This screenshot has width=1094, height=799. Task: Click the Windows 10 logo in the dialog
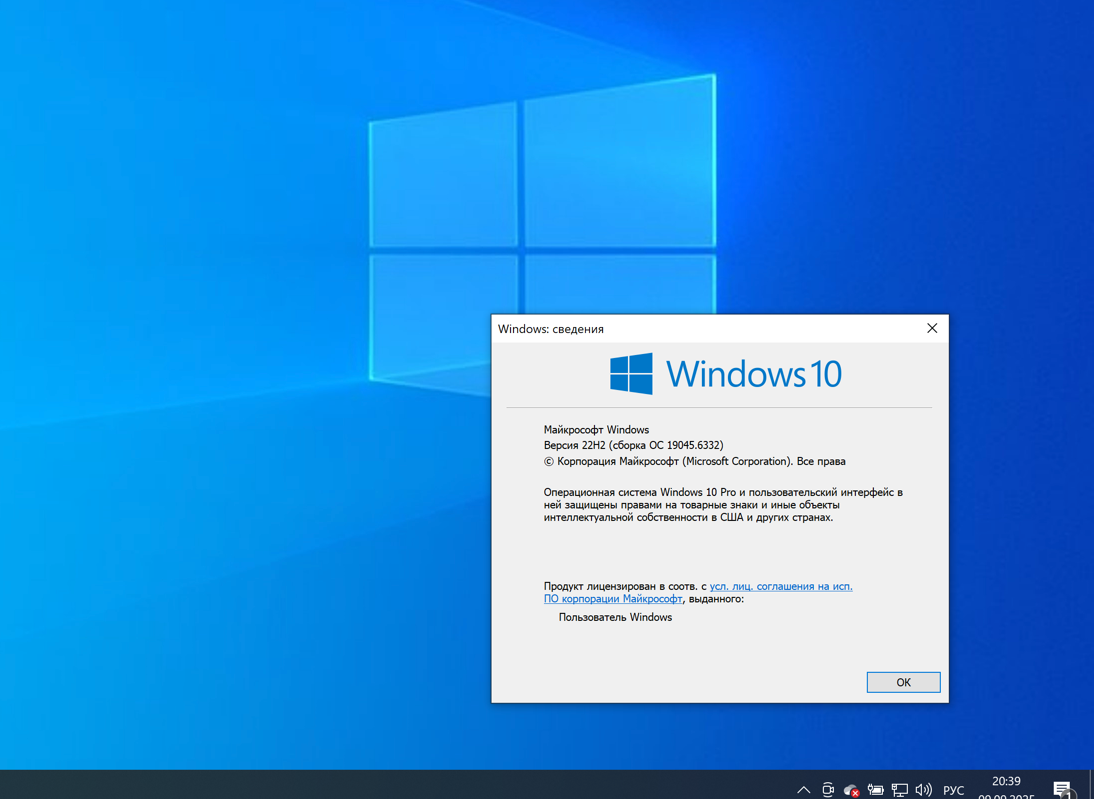725,372
